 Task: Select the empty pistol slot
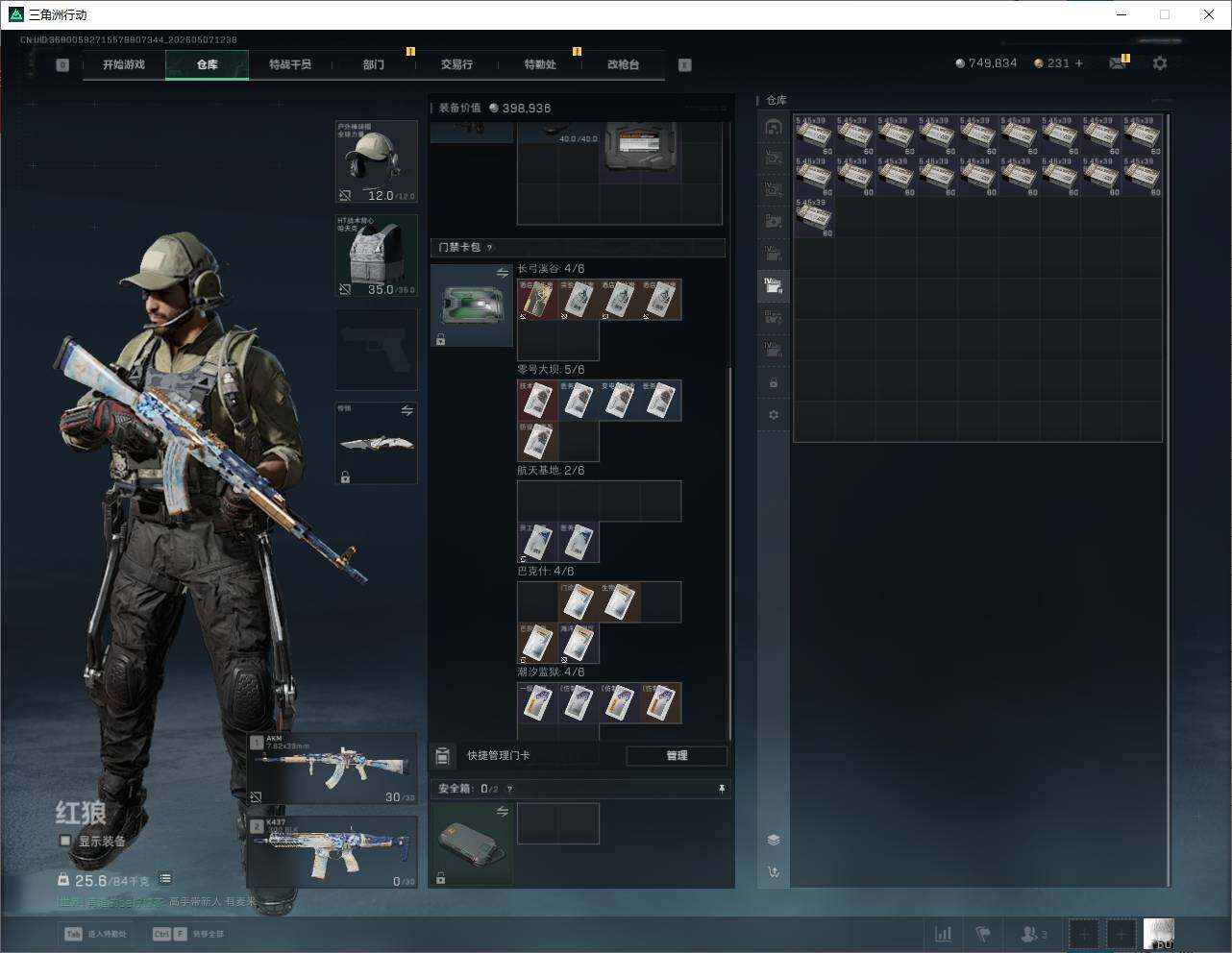point(376,349)
